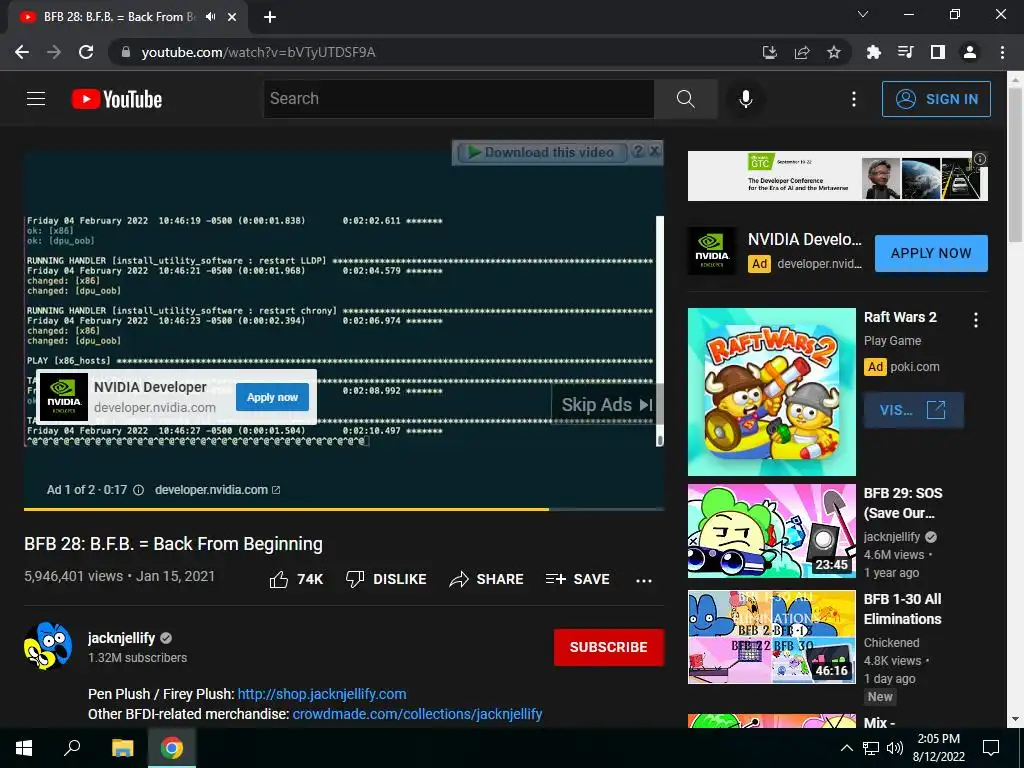1024x768 pixels.
Task: Click the NVIDIA GTC banner ad
Action: (x=837, y=176)
